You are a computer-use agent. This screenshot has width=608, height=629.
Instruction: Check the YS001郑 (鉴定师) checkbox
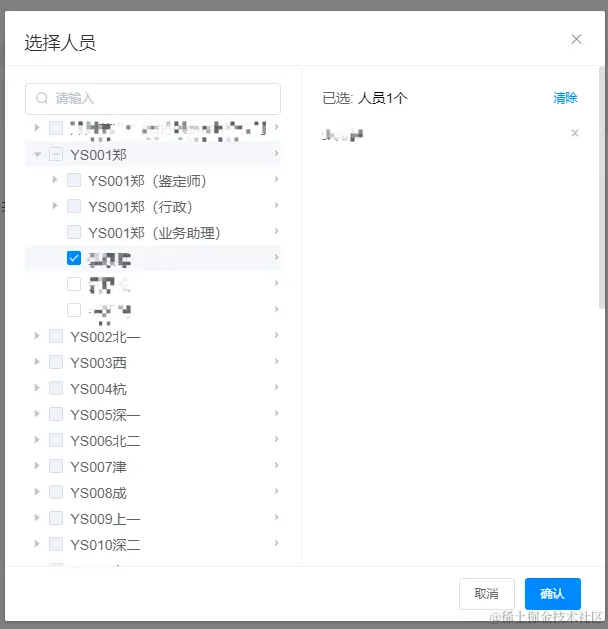coord(74,180)
